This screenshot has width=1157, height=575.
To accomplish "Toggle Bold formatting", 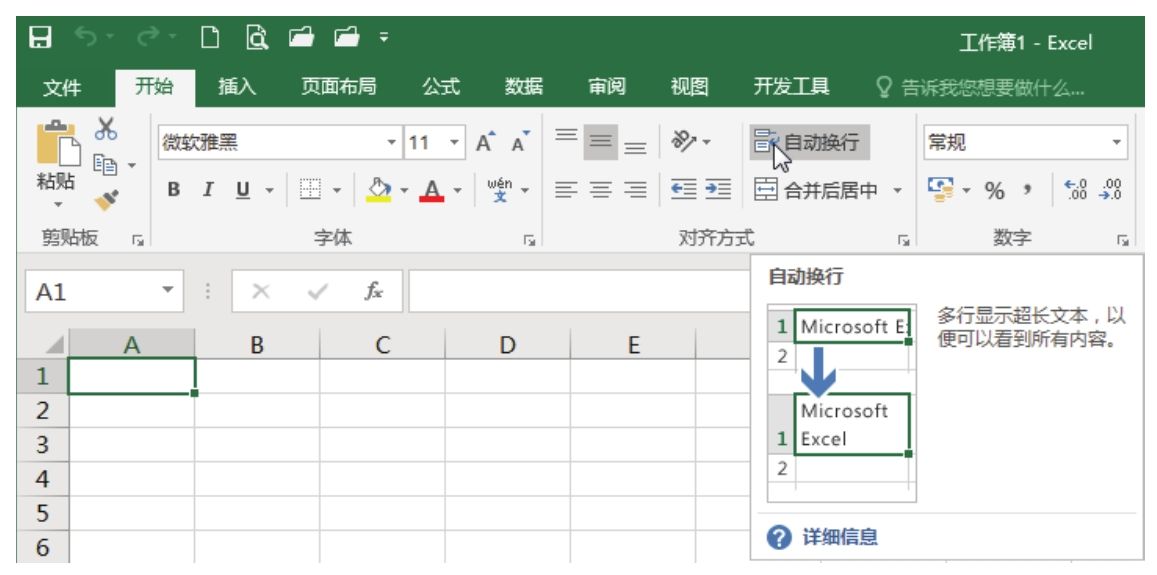I will coord(174,190).
